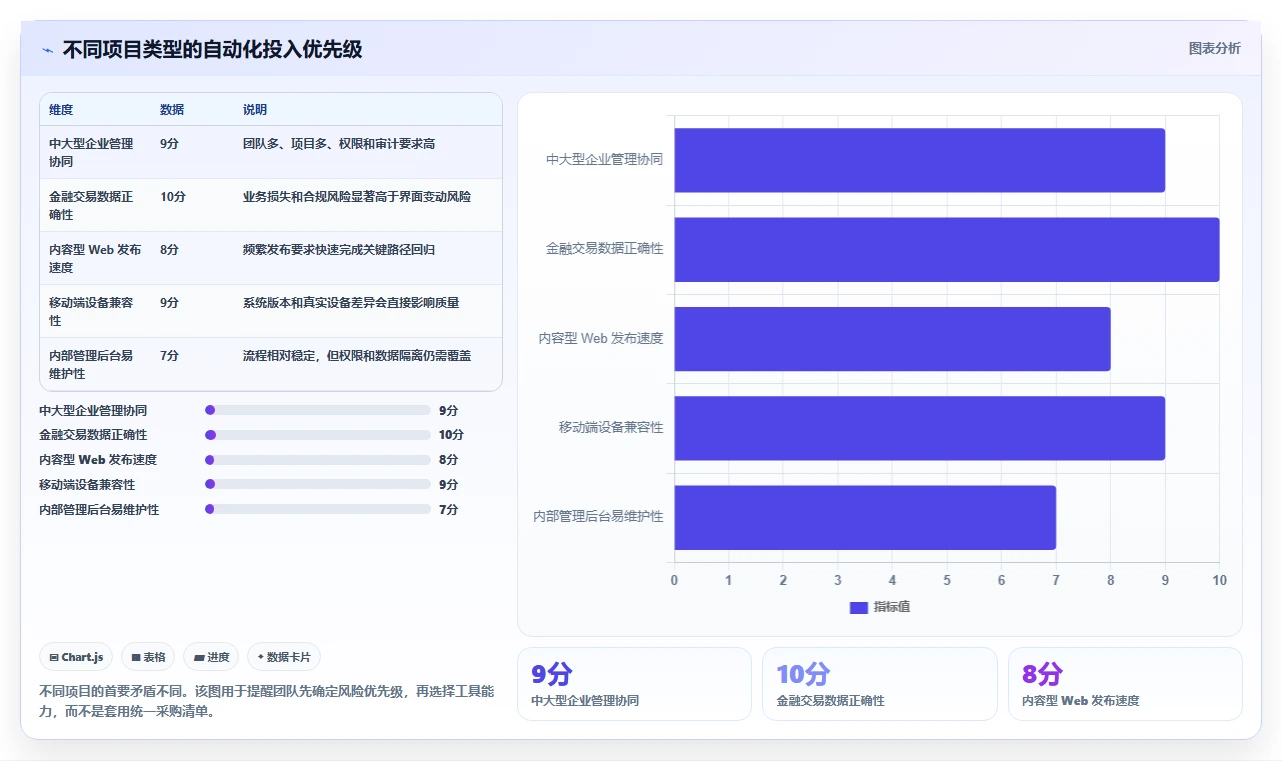The height and width of the screenshot is (761, 1282).
Task: Click the 数据 column header
Action: (x=172, y=110)
